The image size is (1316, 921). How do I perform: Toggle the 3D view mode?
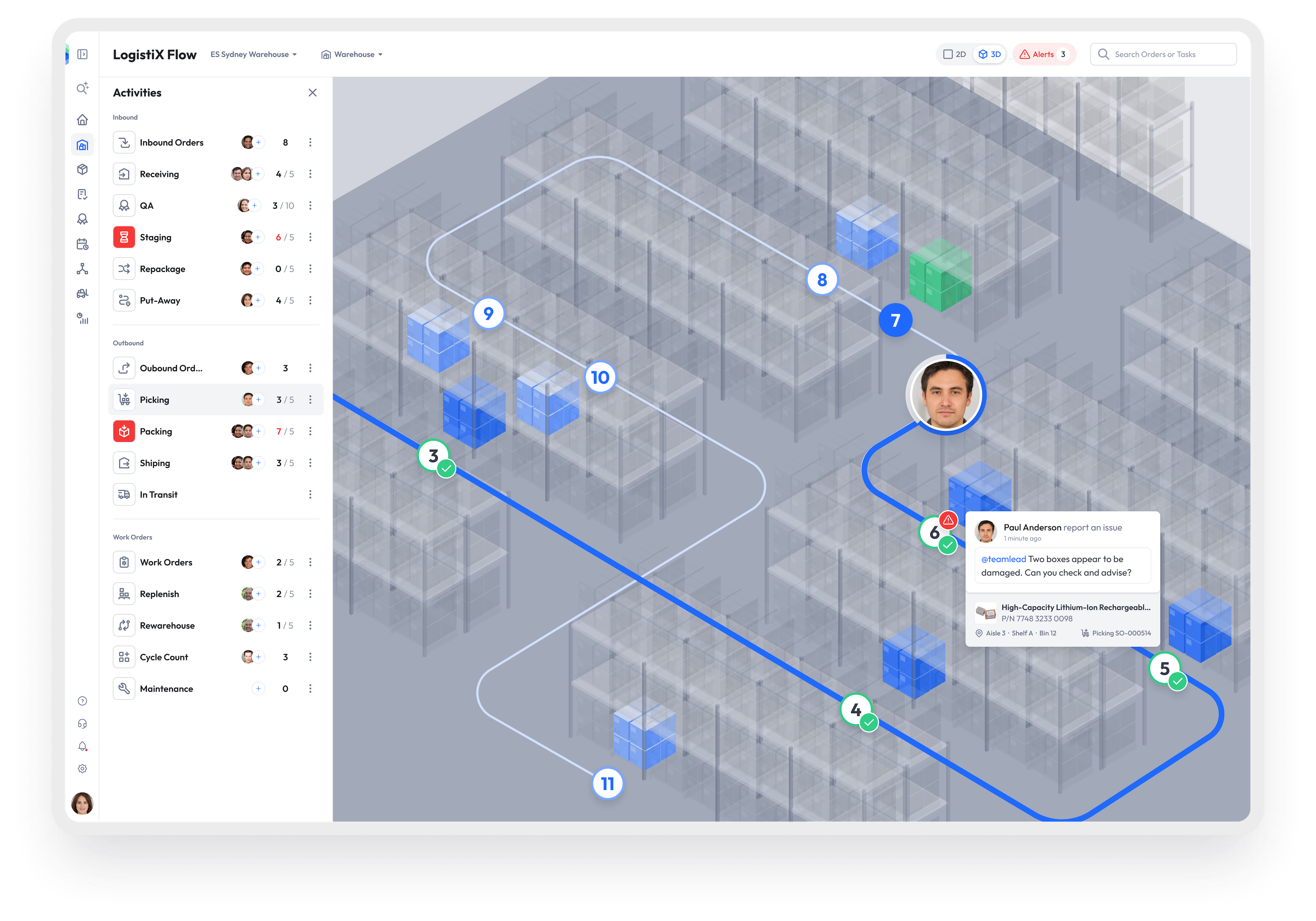point(990,54)
